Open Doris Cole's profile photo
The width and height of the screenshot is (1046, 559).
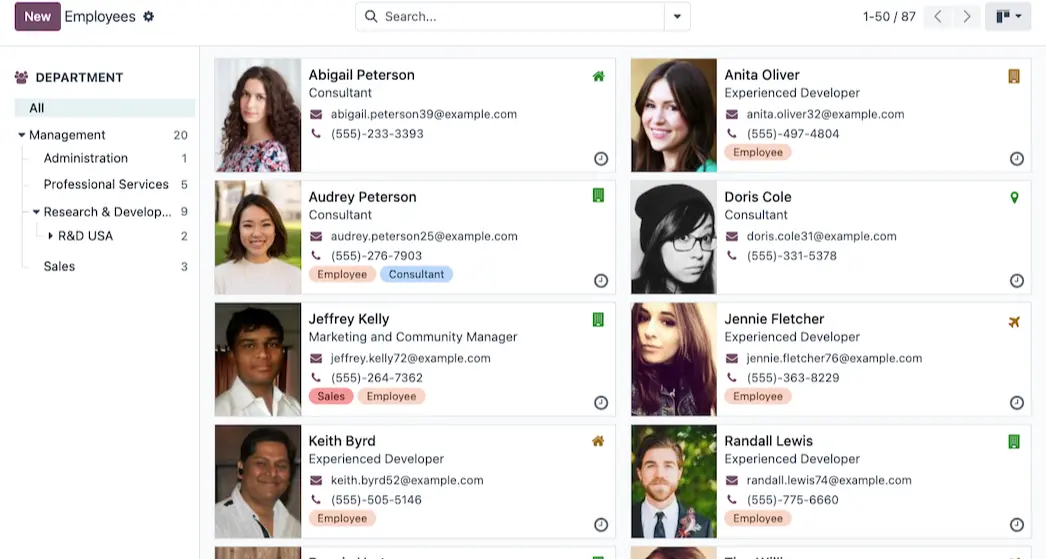(x=673, y=237)
